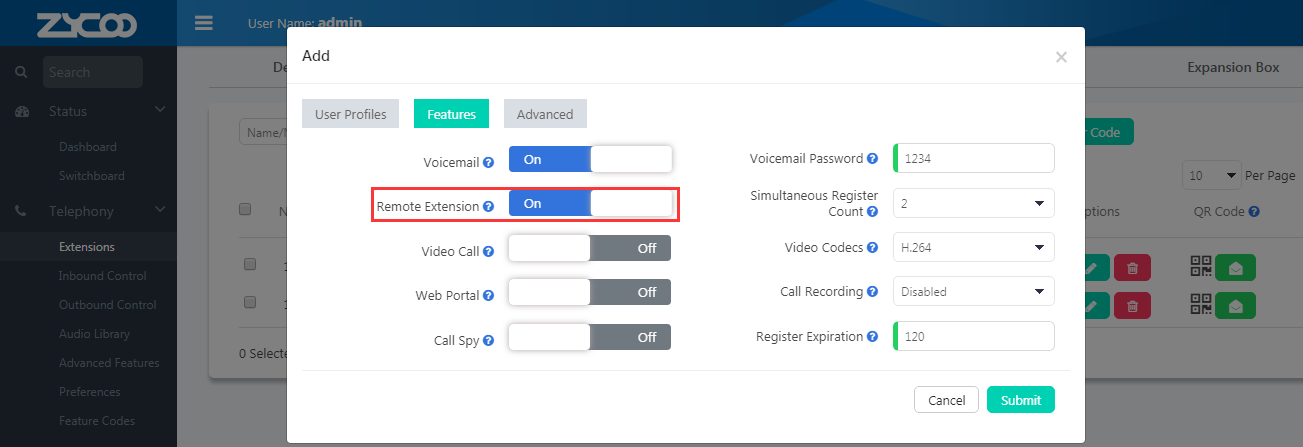The image size is (1303, 447).
Task: Check the select-all checkbox in table header
Action: [245, 210]
